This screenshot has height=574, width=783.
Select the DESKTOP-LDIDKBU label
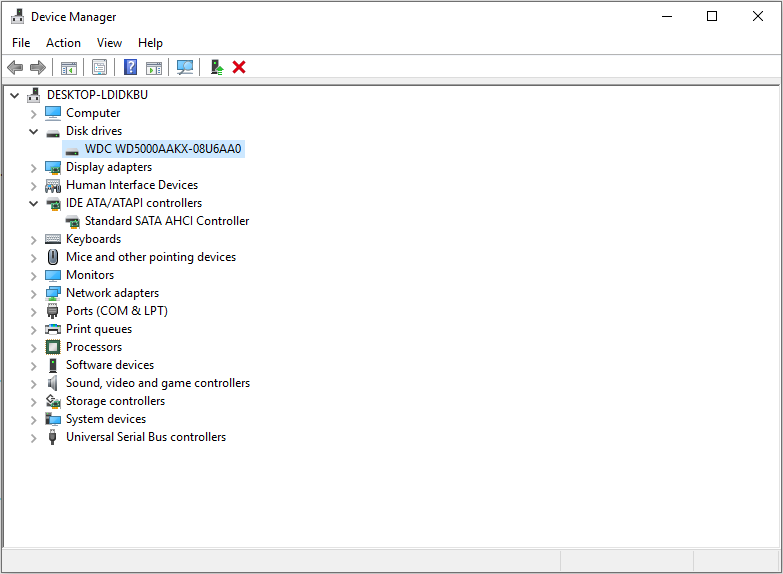97,95
